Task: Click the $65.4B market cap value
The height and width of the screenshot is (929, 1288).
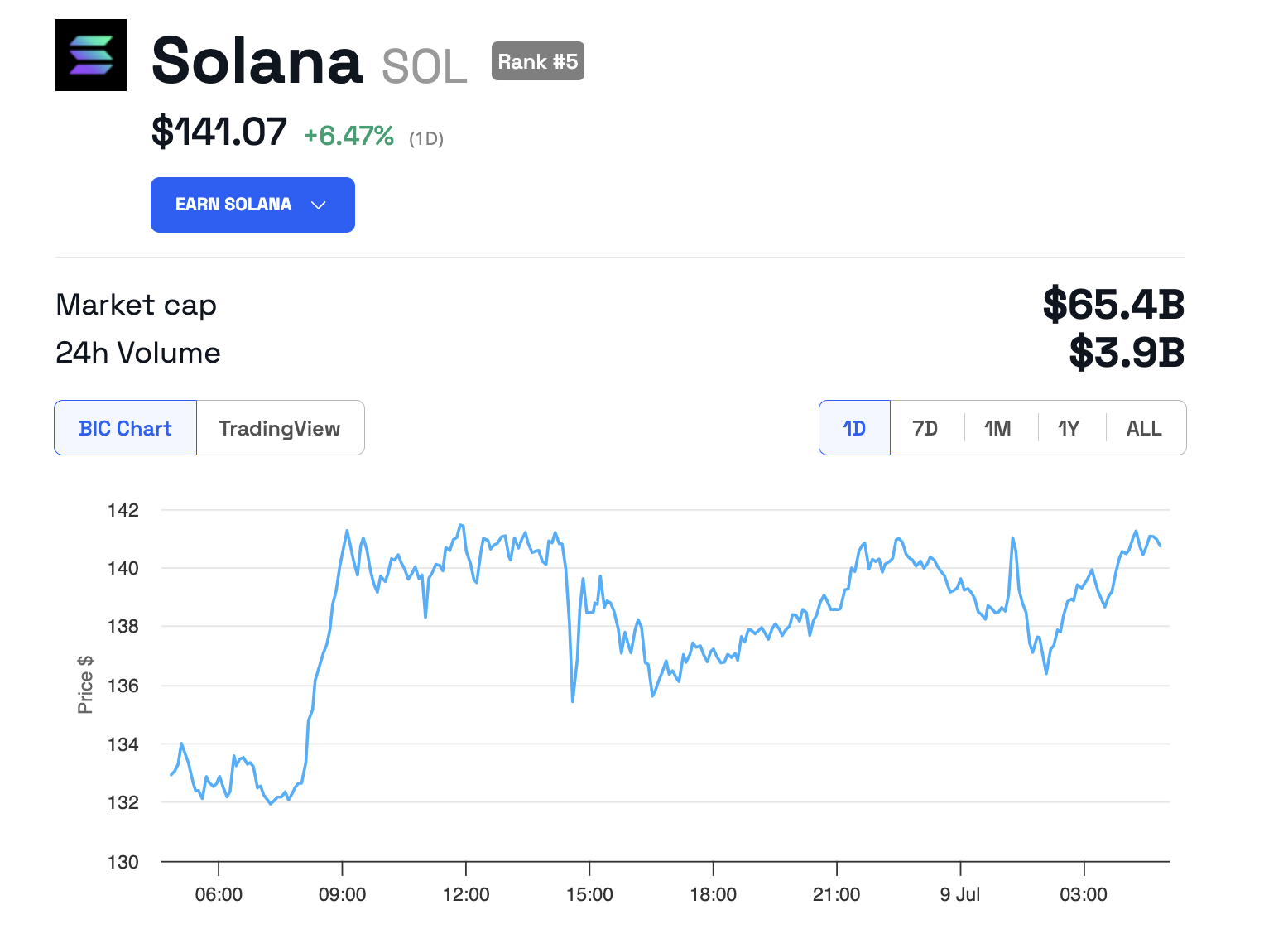Action: pos(1113,305)
